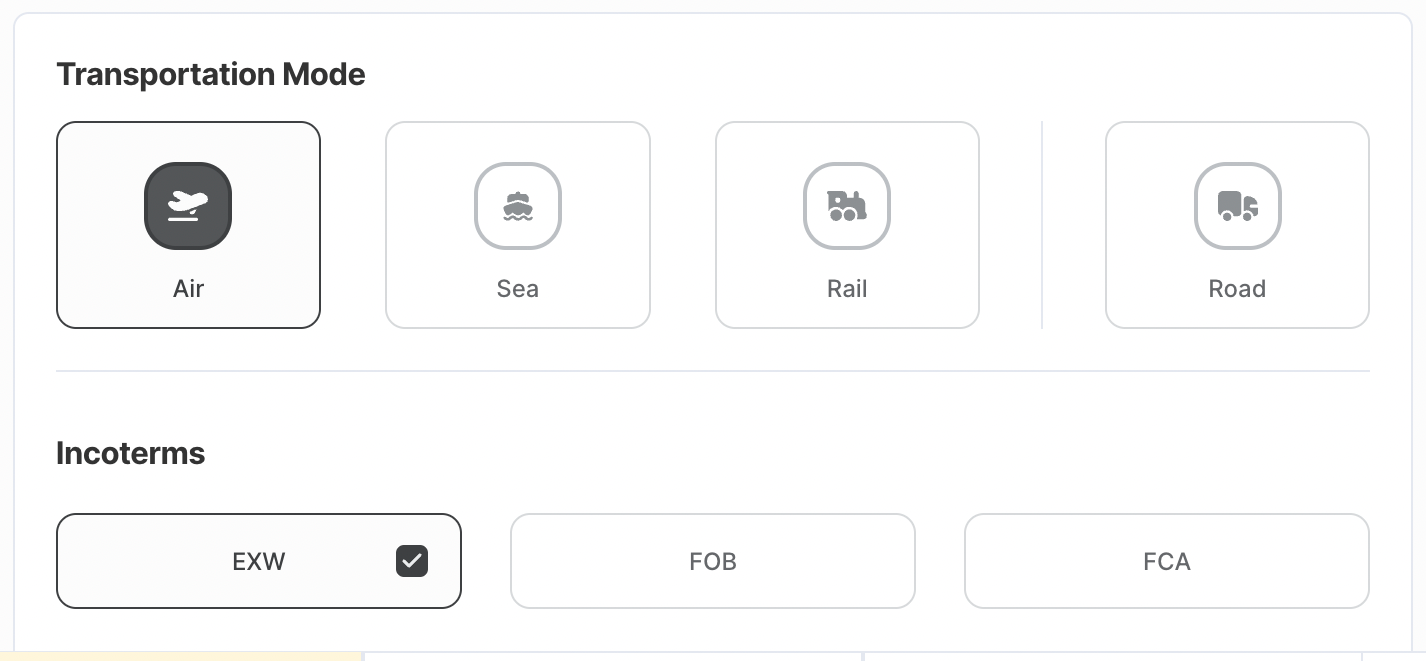The width and height of the screenshot is (1426, 661).
Task: Click the "Road" text label
Action: [1237, 289]
